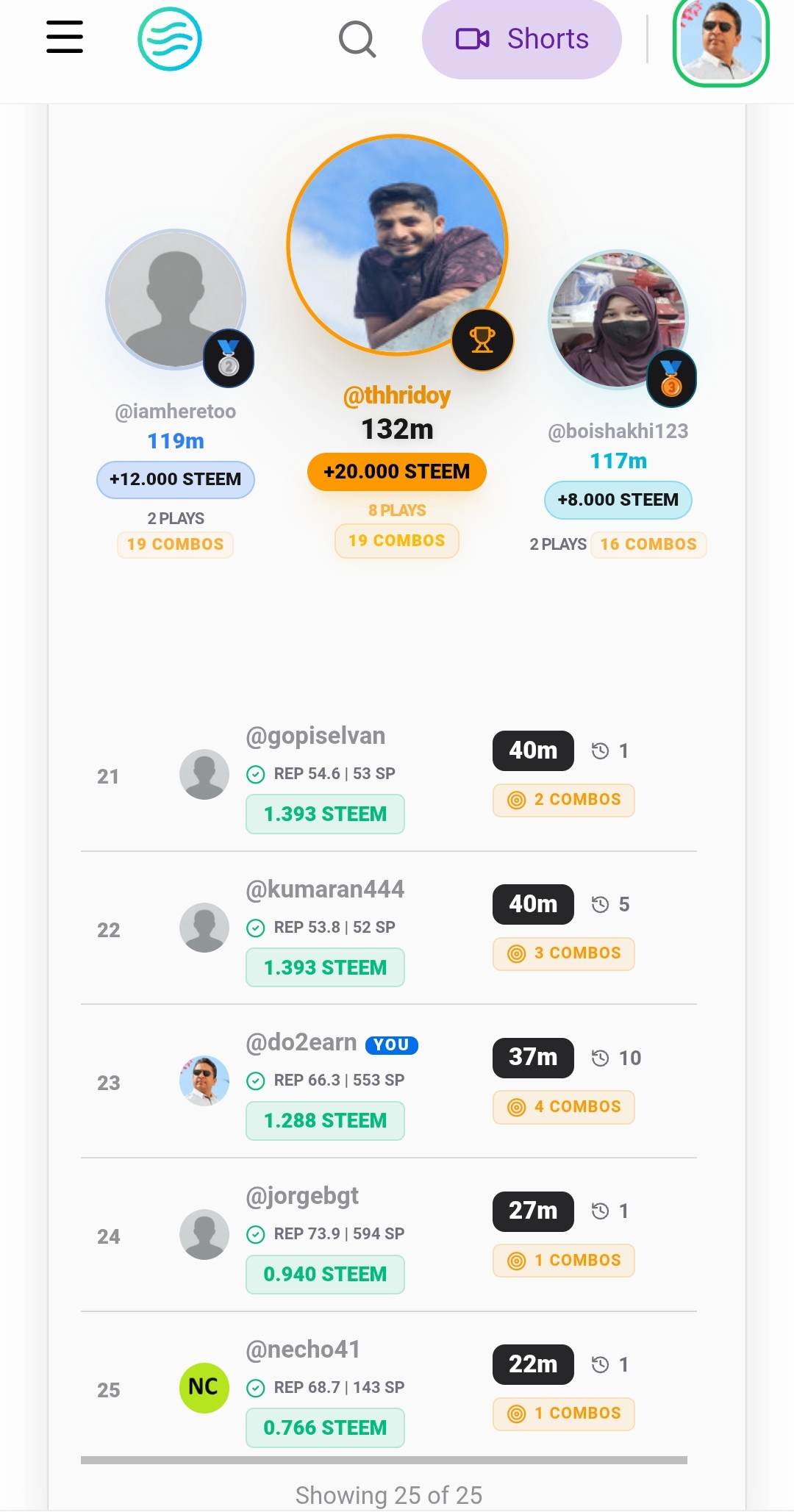
Task: Tap the plays history icon for @kumaran444
Action: point(601,904)
